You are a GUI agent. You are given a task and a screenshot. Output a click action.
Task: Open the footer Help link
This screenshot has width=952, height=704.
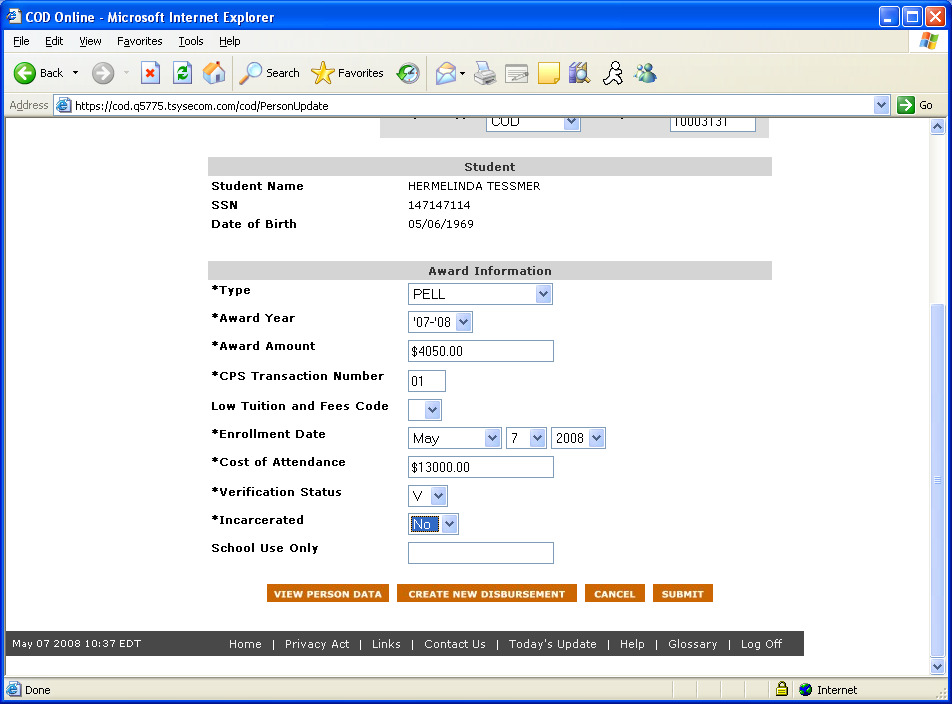click(x=632, y=644)
